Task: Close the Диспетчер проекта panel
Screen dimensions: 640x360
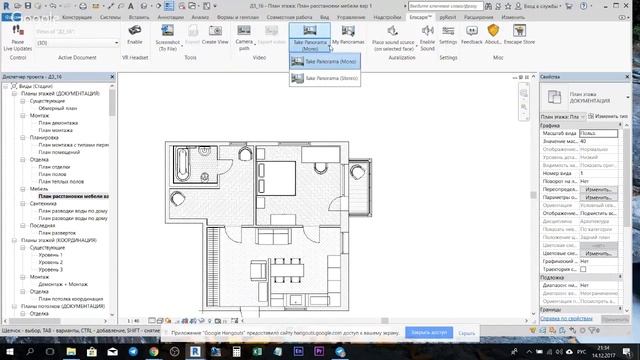Action: [112, 77]
